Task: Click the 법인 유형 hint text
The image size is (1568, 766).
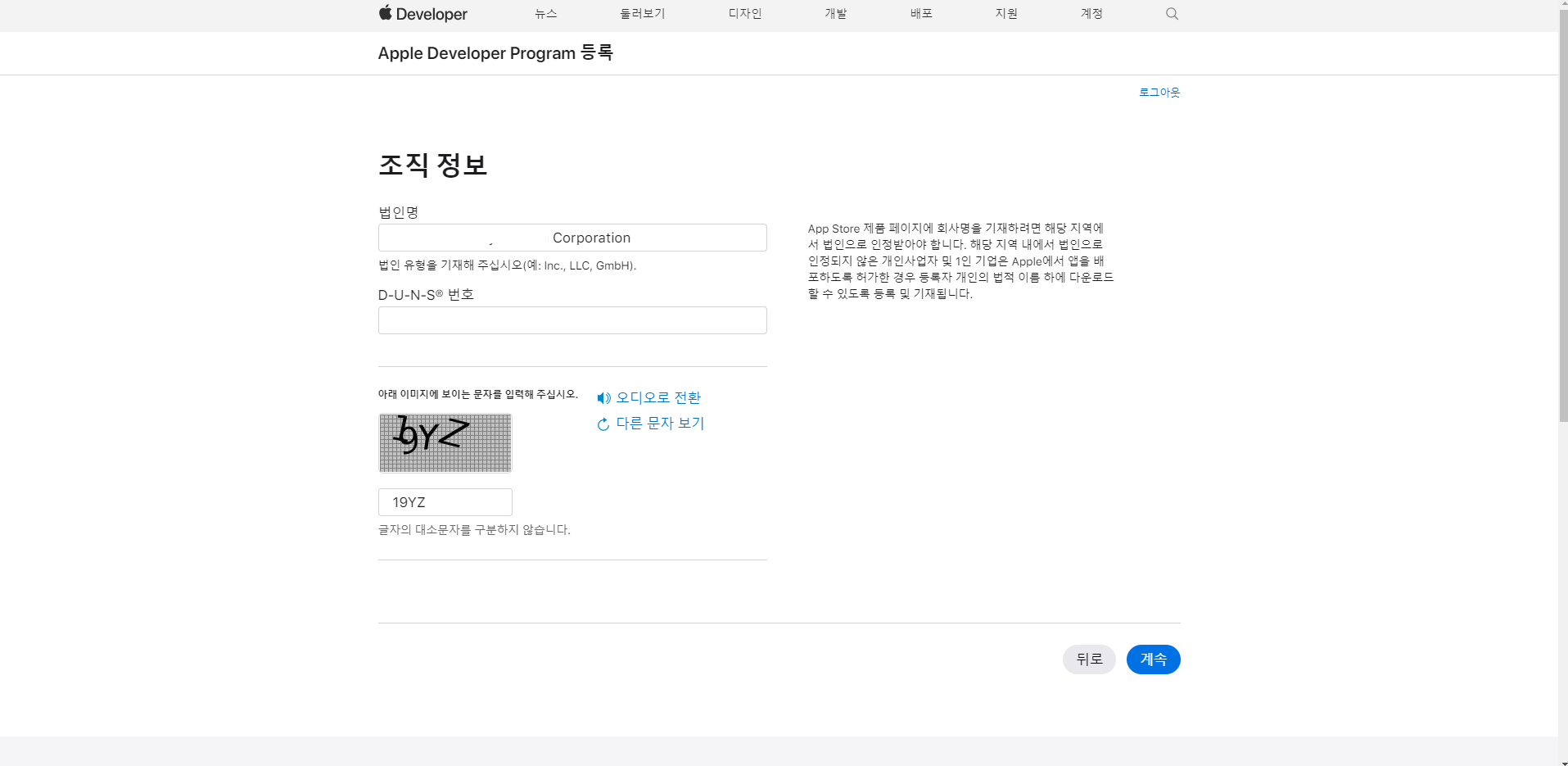Action: coord(507,265)
